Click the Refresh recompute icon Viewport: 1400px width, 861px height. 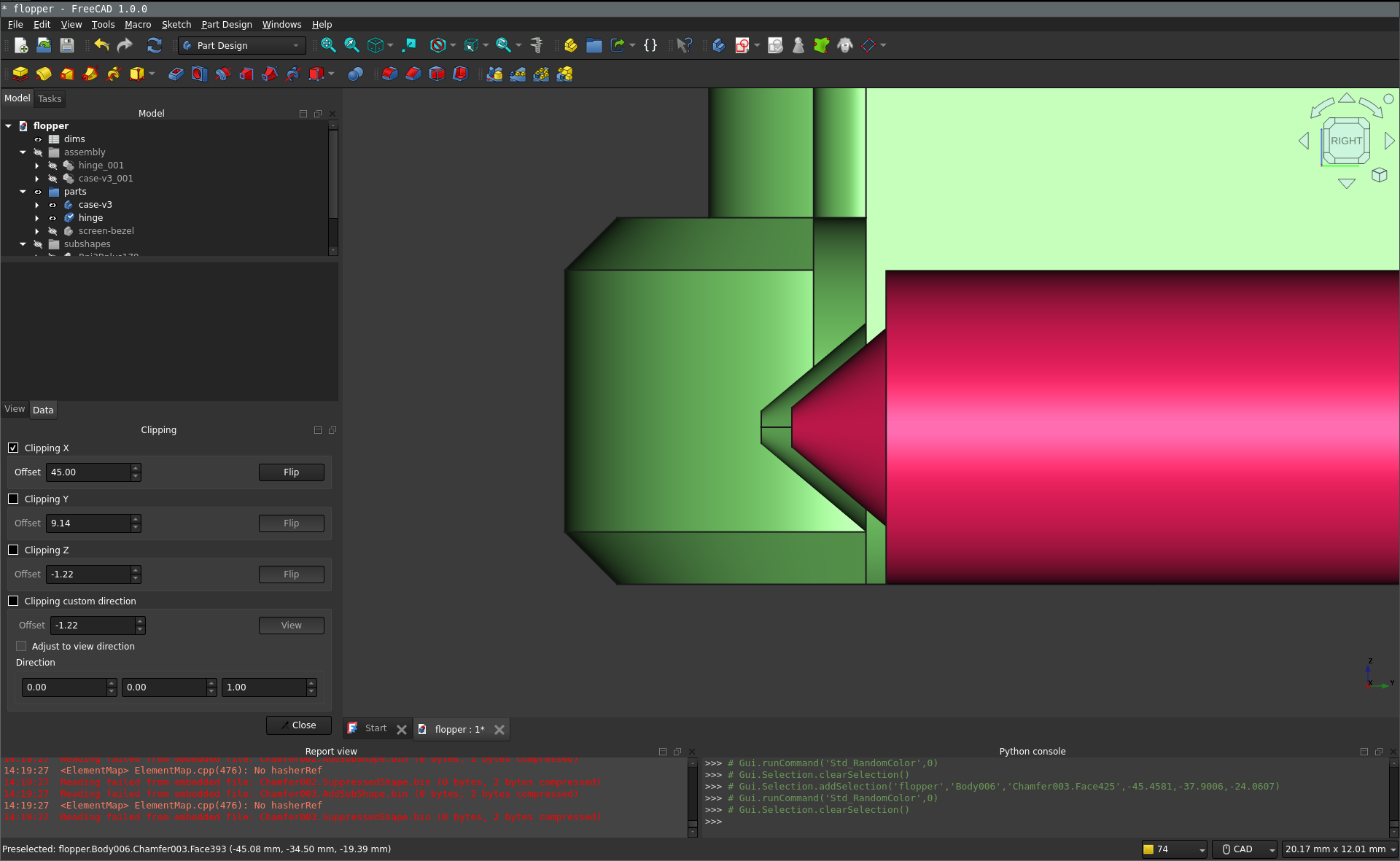click(x=155, y=45)
